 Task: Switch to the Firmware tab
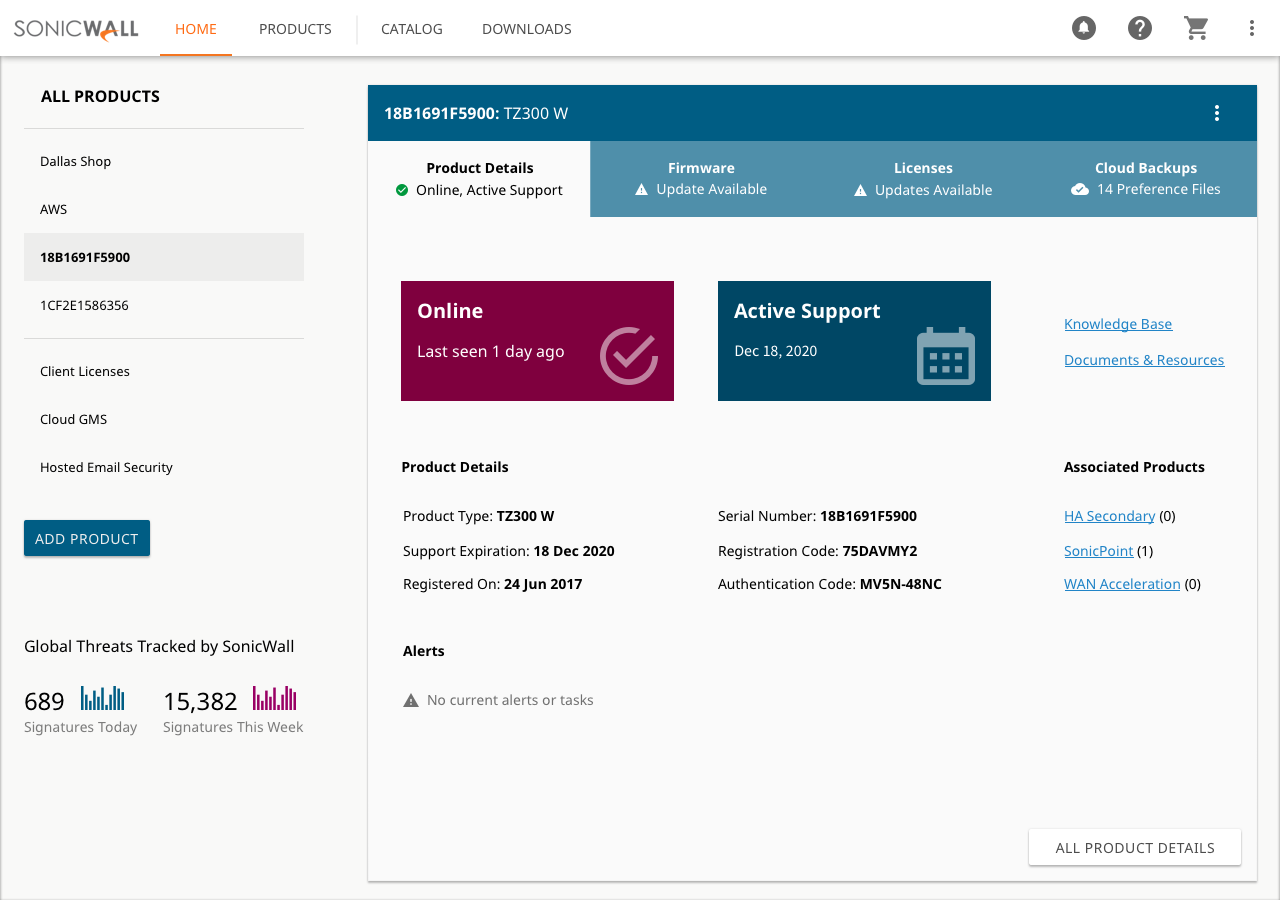(x=701, y=179)
